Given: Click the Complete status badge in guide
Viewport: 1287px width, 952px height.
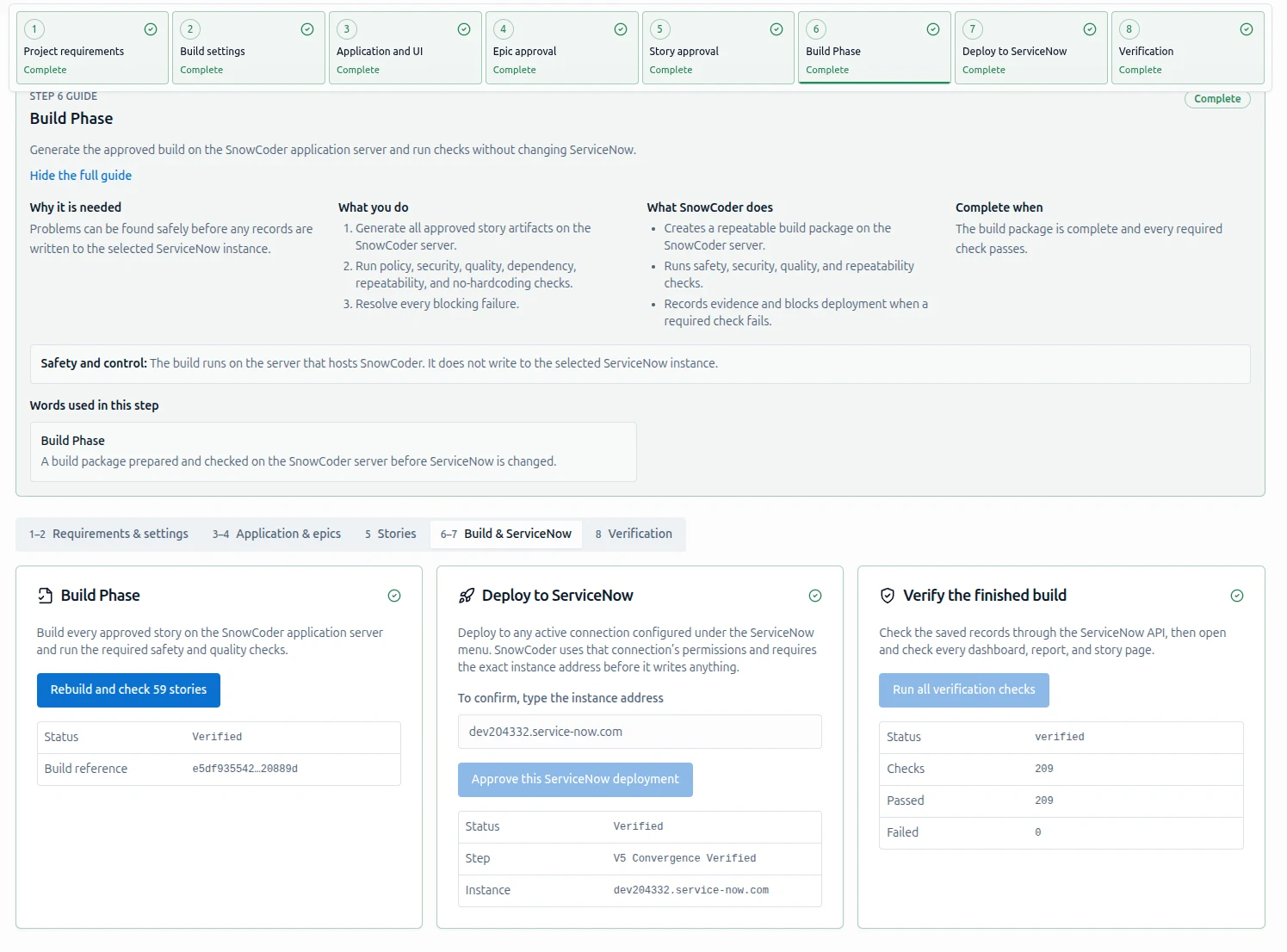Looking at the screenshot, I should 1217,99.
